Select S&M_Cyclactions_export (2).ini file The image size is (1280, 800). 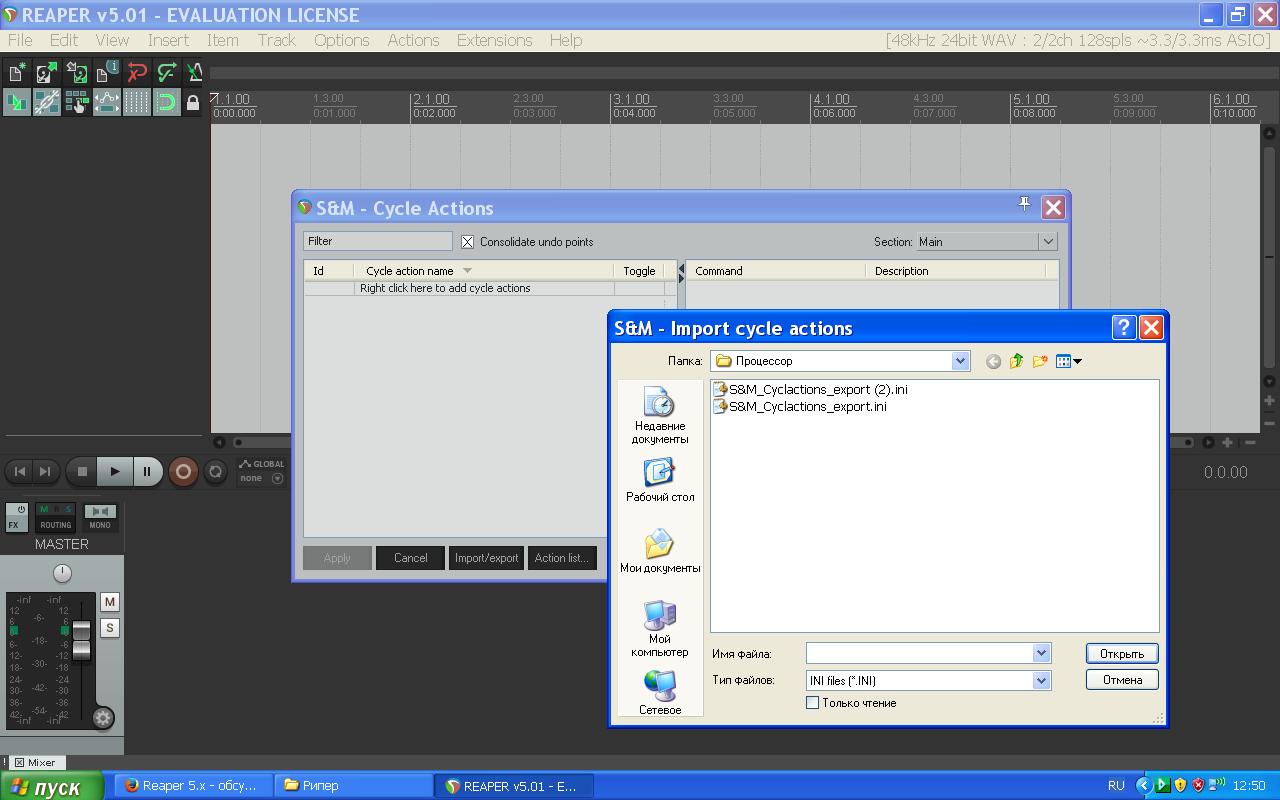click(x=810, y=389)
